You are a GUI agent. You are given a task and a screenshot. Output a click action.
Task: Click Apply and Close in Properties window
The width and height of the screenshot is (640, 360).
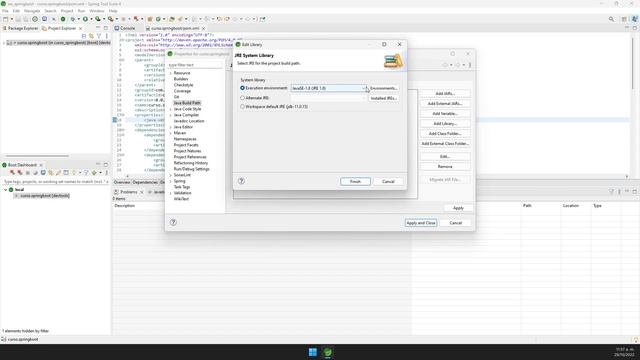[421, 223]
